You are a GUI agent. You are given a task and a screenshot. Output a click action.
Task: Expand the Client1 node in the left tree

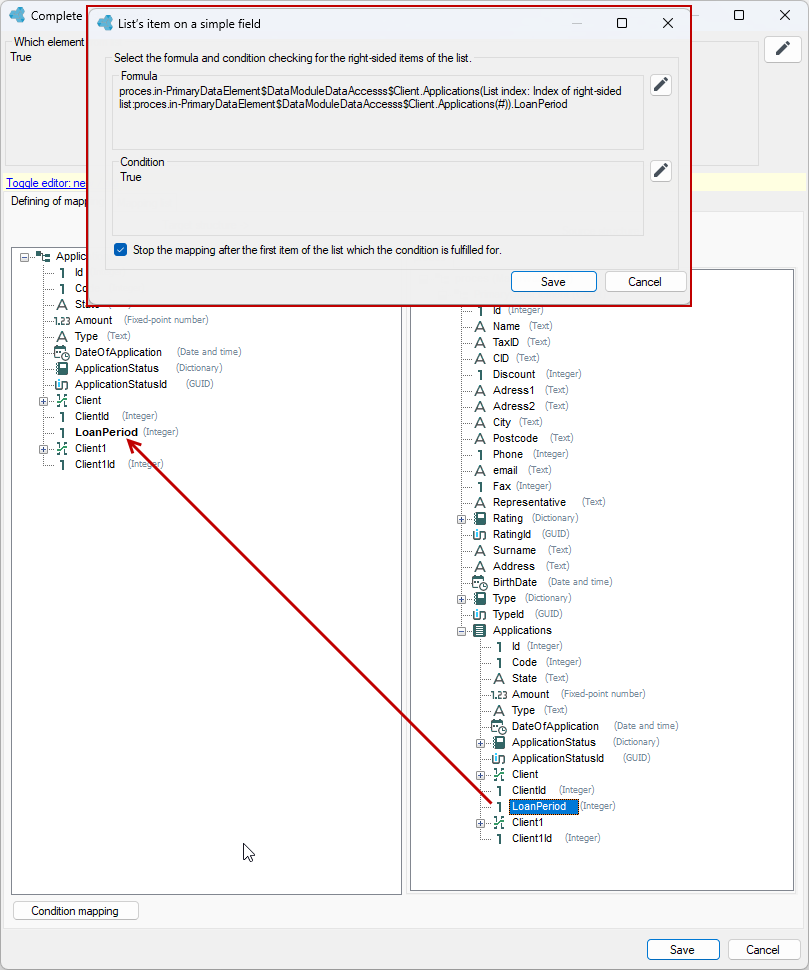click(43, 449)
